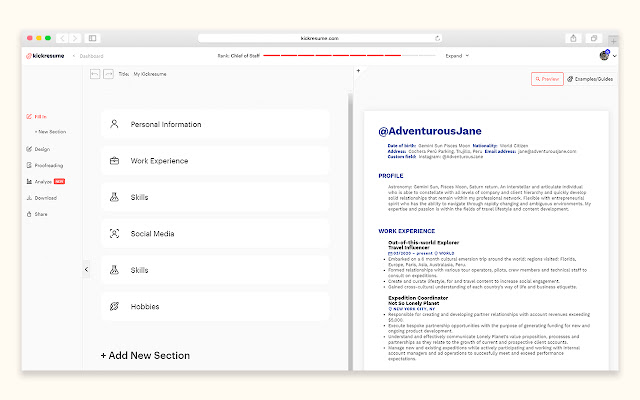Screen dimensions: 640x400
Task: Expand the Personal Information section
Action: 215,124
